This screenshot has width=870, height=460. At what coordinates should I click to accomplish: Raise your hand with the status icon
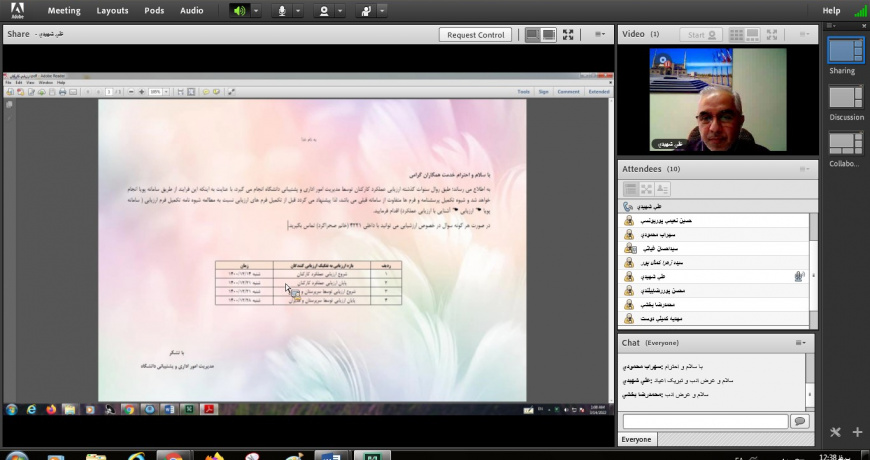click(366, 11)
